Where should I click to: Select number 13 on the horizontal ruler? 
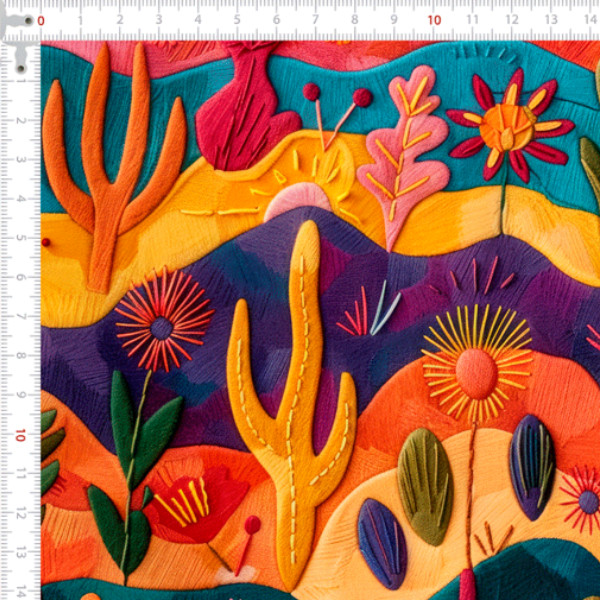pyautogui.click(x=551, y=20)
